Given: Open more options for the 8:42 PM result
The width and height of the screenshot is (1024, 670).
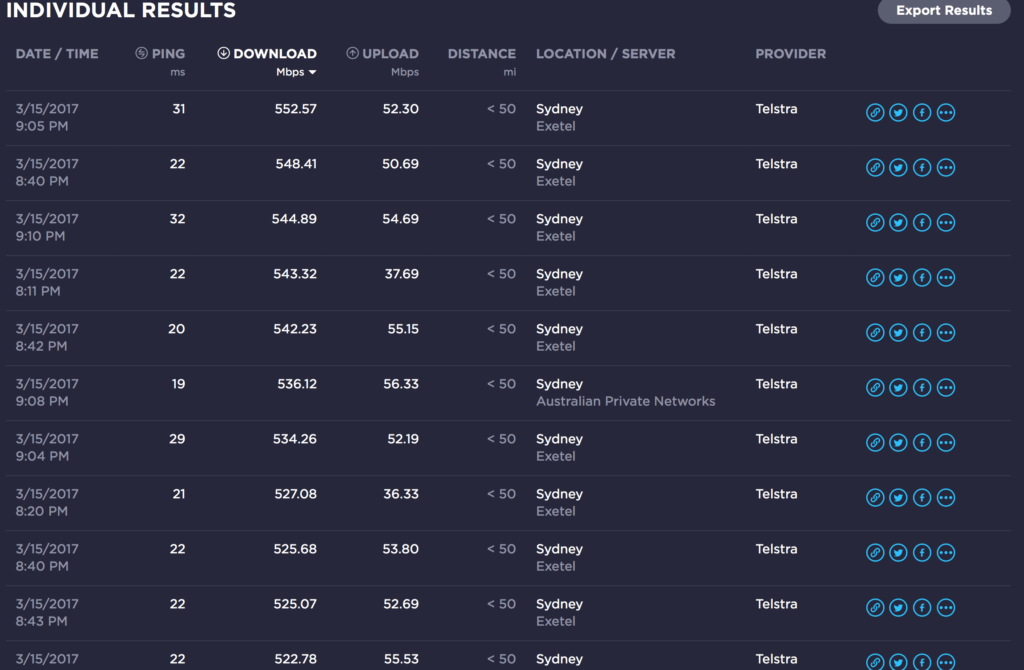Looking at the screenshot, I should (x=946, y=332).
